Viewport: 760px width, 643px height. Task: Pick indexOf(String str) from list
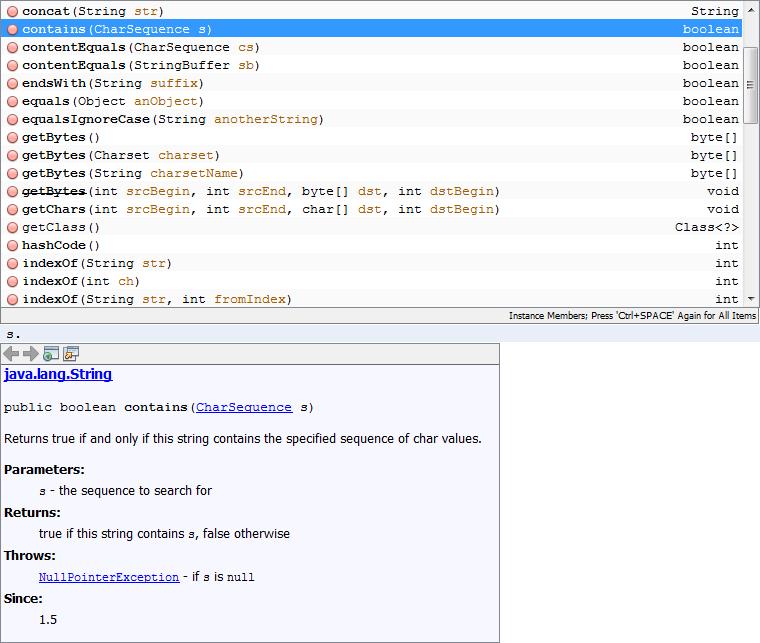click(x=371, y=263)
